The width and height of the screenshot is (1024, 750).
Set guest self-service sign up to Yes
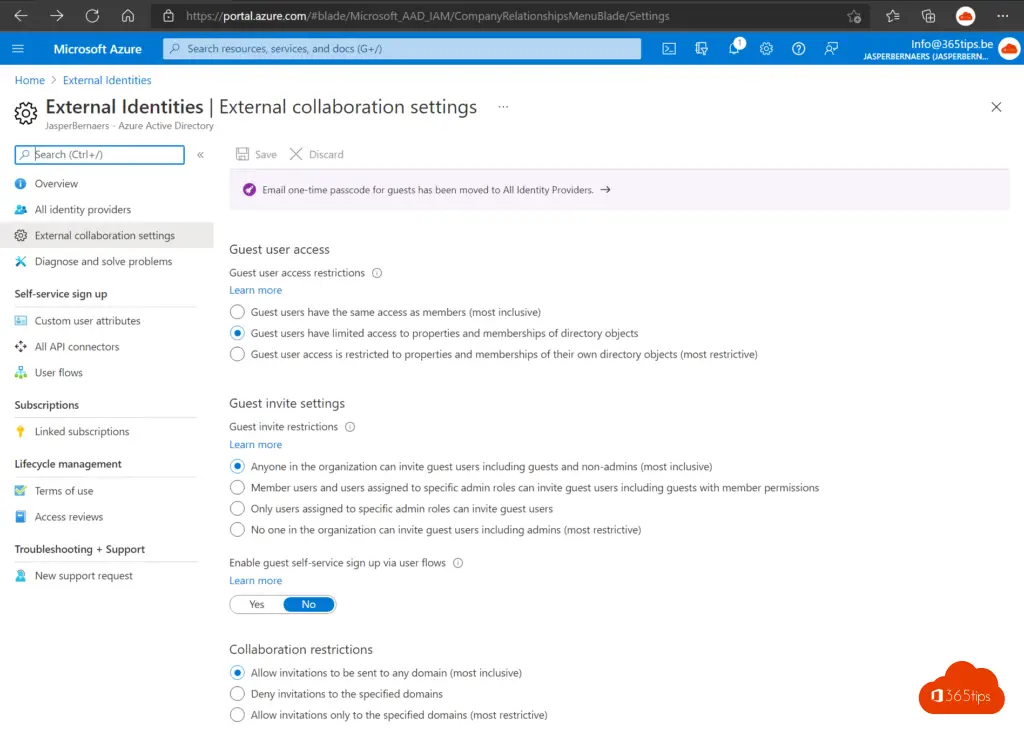(x=257, y=605)
